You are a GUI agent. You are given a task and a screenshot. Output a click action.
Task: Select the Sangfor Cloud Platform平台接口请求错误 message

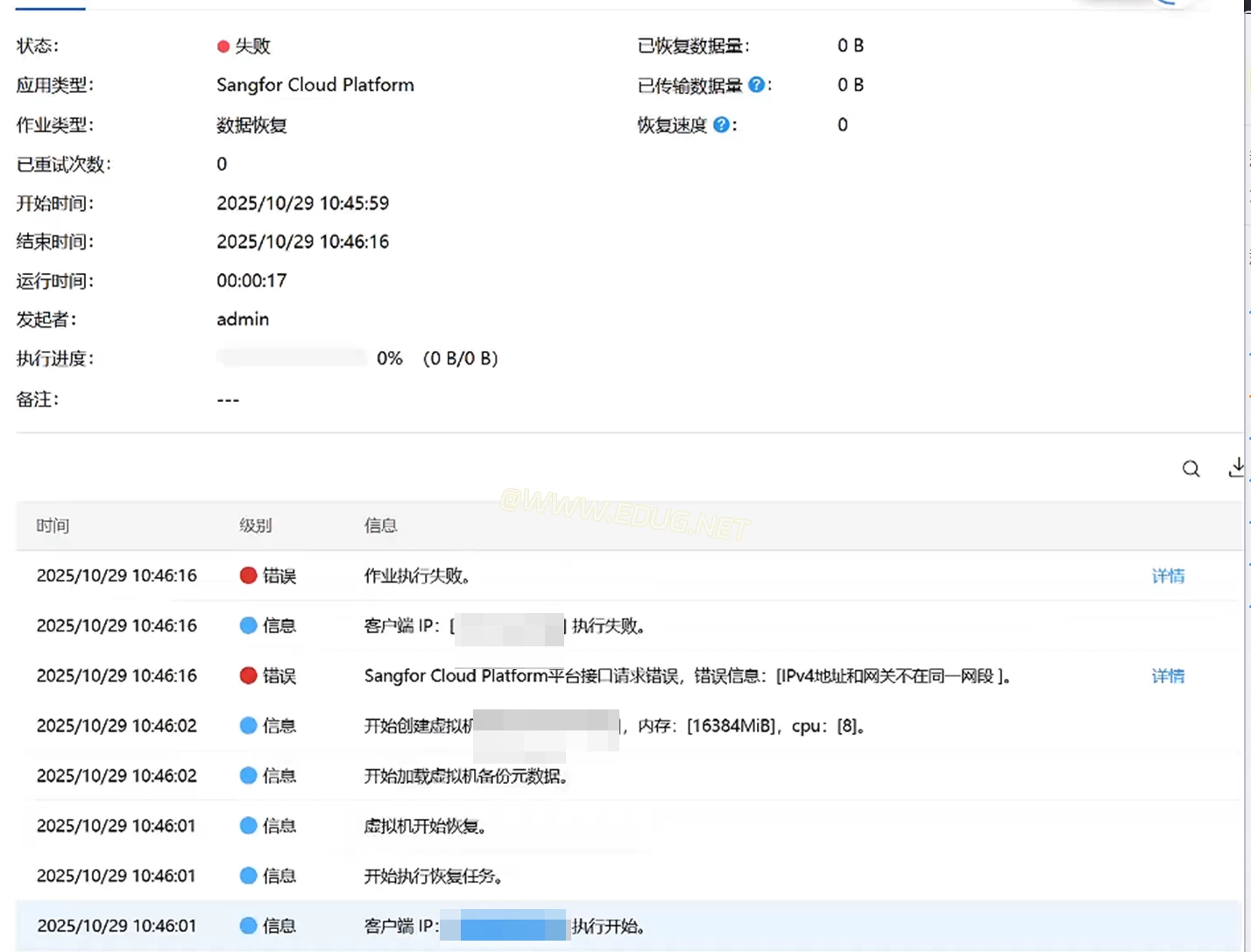pos(689,675)
